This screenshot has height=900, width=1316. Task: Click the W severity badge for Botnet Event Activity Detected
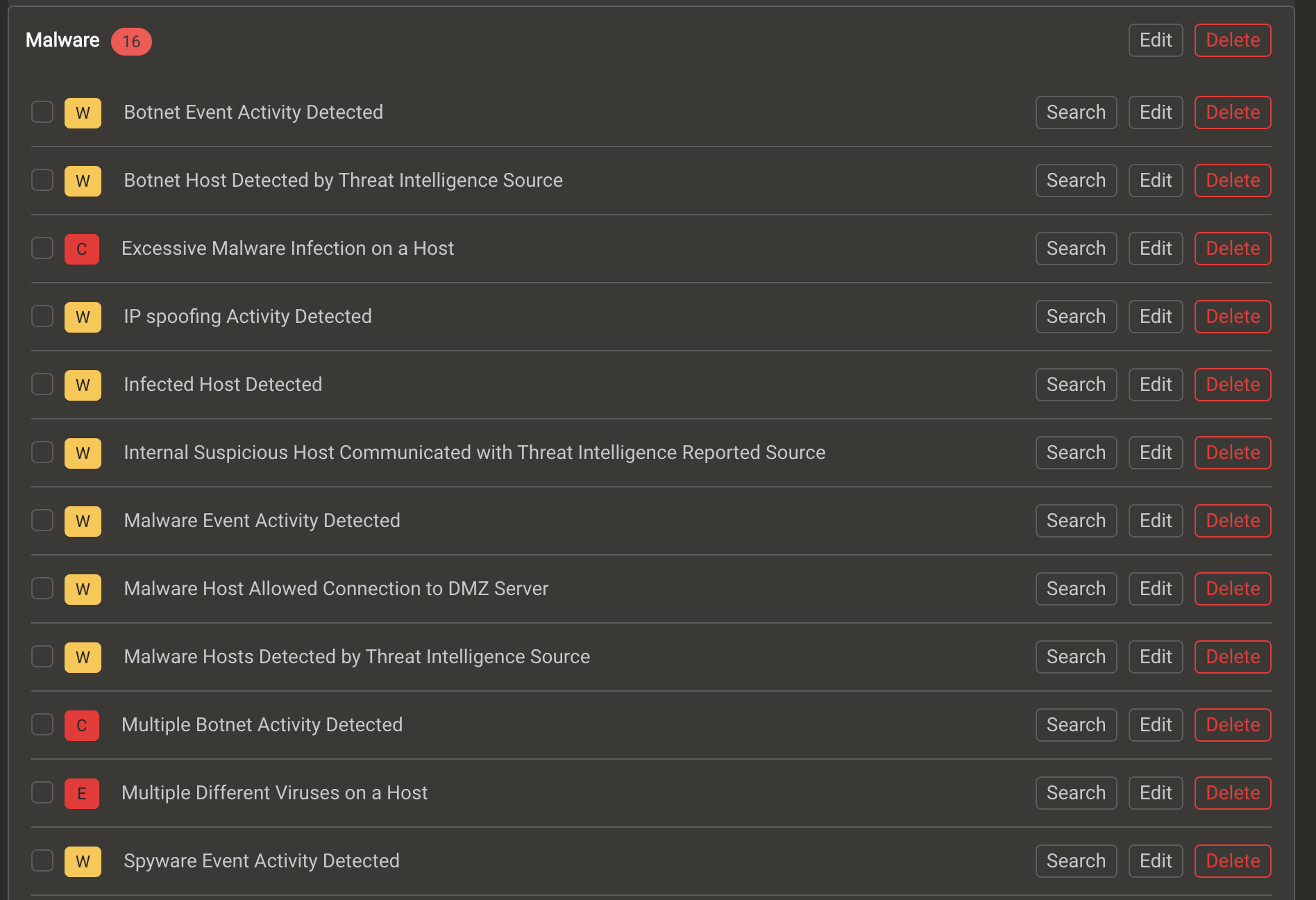pyautogui.click(x=83, y=112)
